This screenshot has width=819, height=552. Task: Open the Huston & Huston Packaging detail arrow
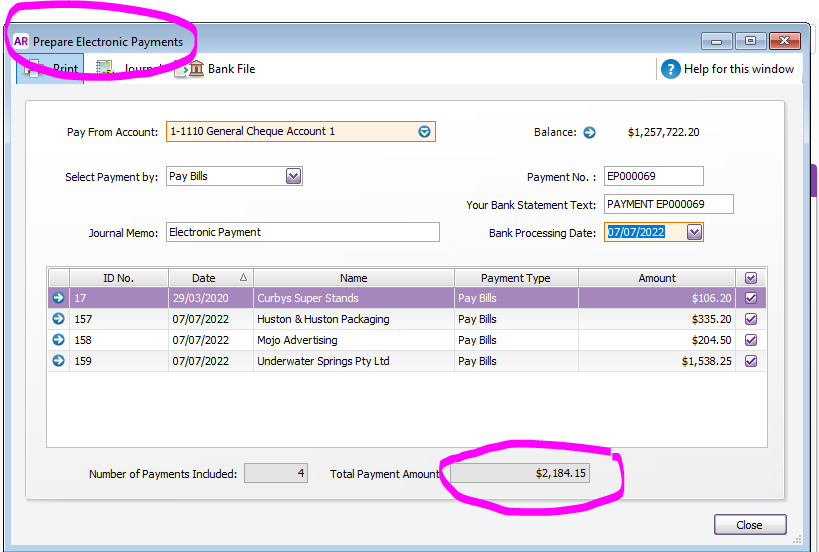point(58,319)
